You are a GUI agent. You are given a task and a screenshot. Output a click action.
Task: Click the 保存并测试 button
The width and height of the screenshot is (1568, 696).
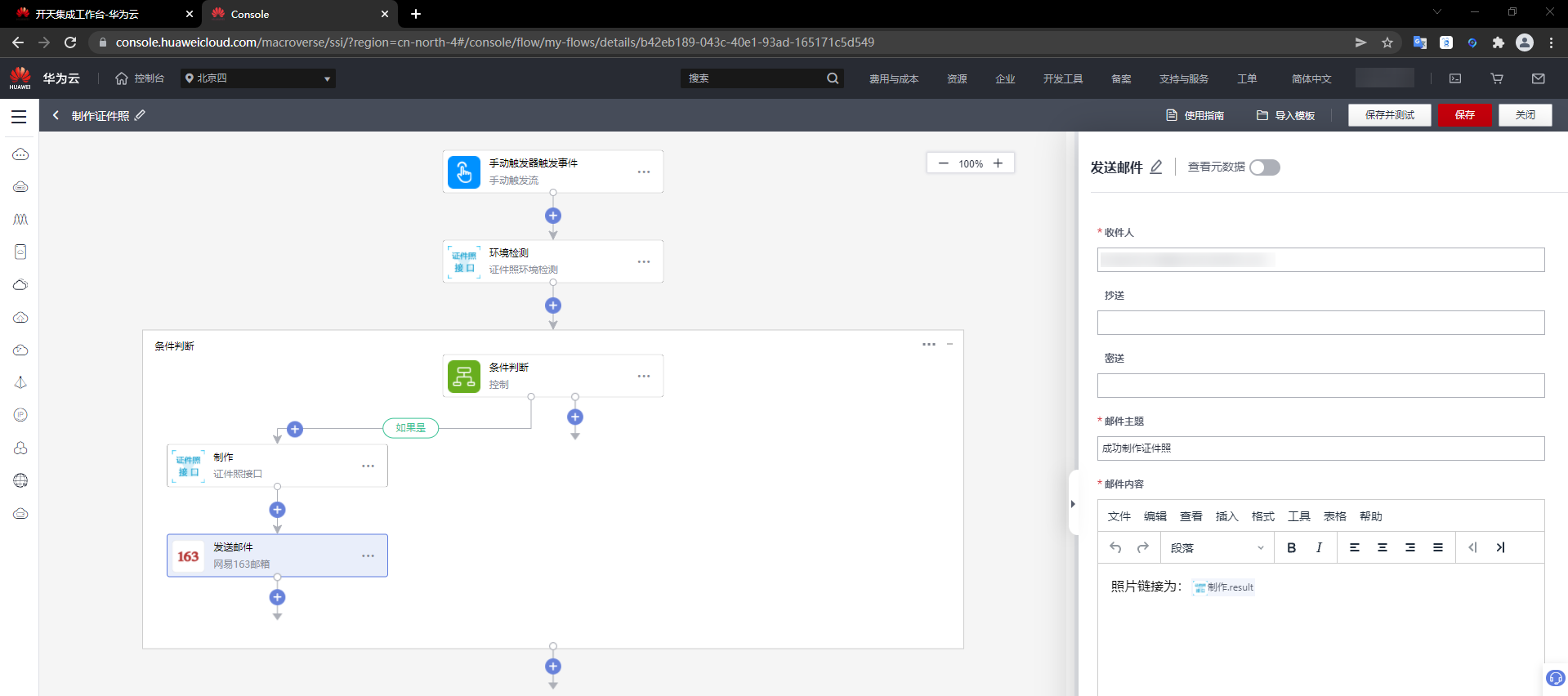[x=1390, y=115]
